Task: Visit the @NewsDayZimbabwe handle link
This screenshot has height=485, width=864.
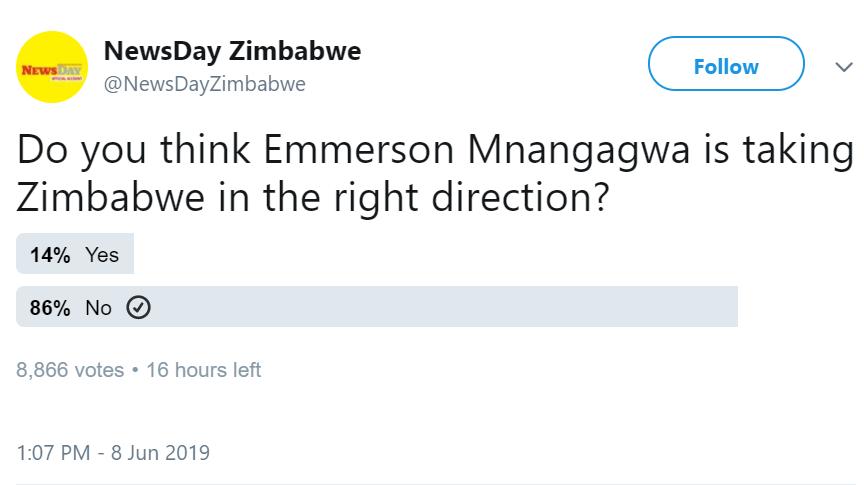Action: [204, 84]
